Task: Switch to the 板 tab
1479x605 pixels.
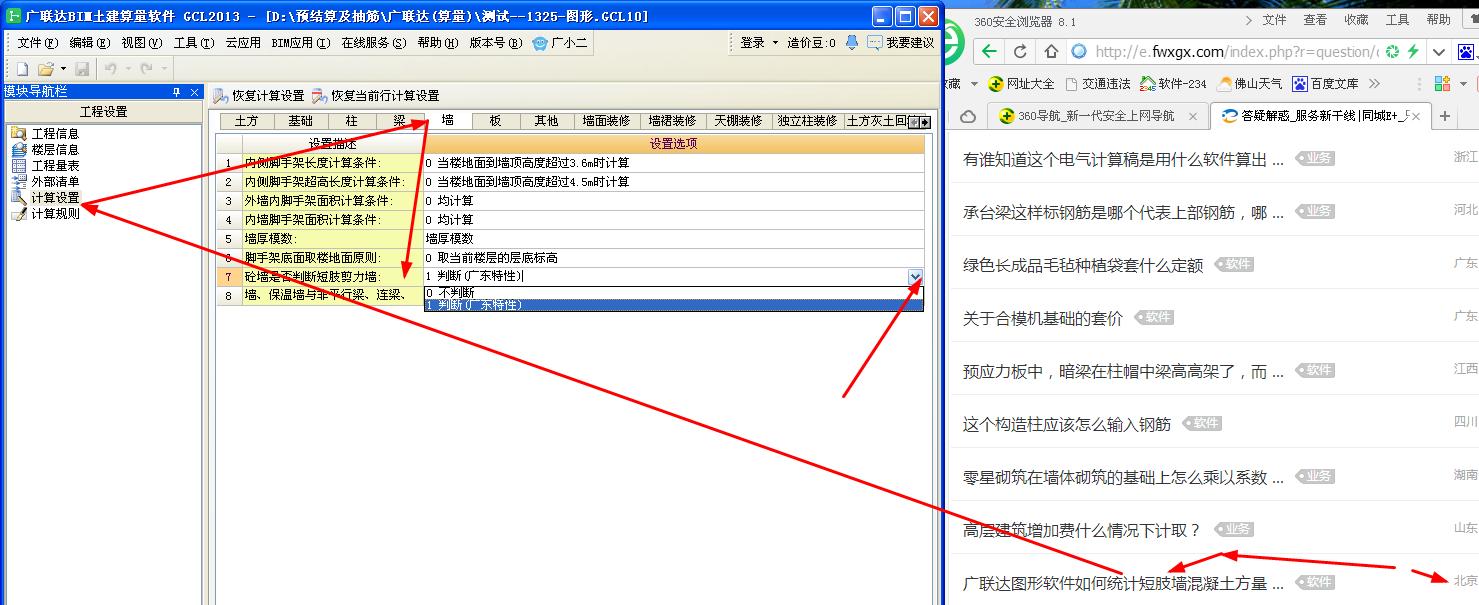Action: tap(495, 121)
